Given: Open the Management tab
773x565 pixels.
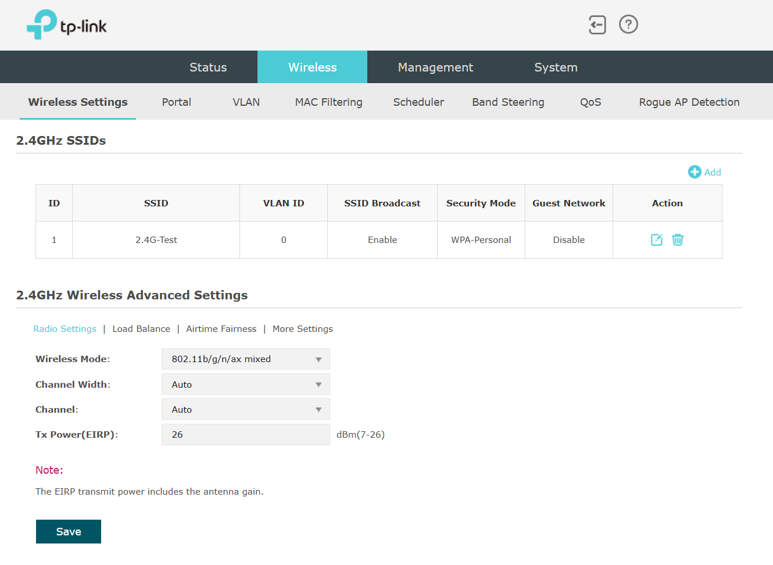Looking at the screenshot, I should [x=435, y=67].
